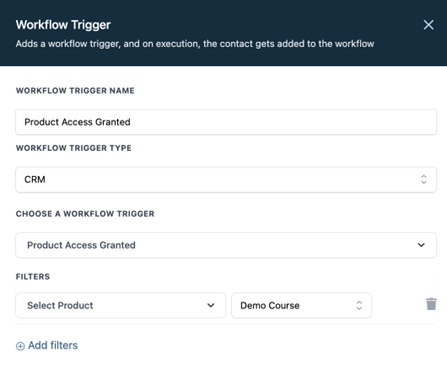Click the header description about workflow trigger
This screenshot has height=372, width=447.
tap(195, 44)
